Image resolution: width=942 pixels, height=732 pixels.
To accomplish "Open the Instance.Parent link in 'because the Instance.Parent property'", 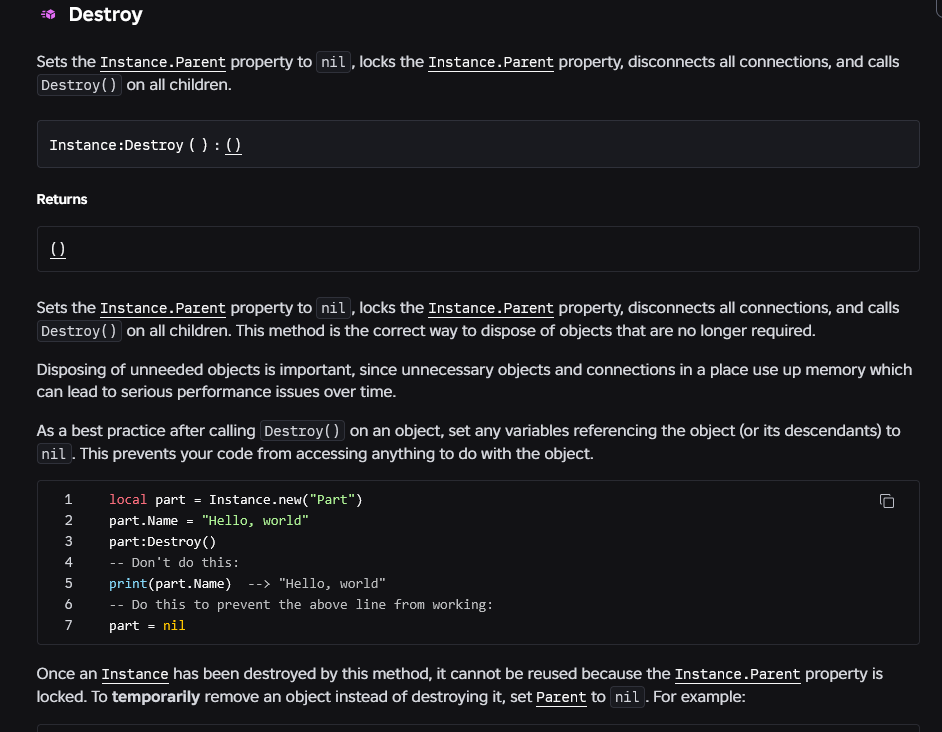I will pyautogui.click(x=738, y=674).
